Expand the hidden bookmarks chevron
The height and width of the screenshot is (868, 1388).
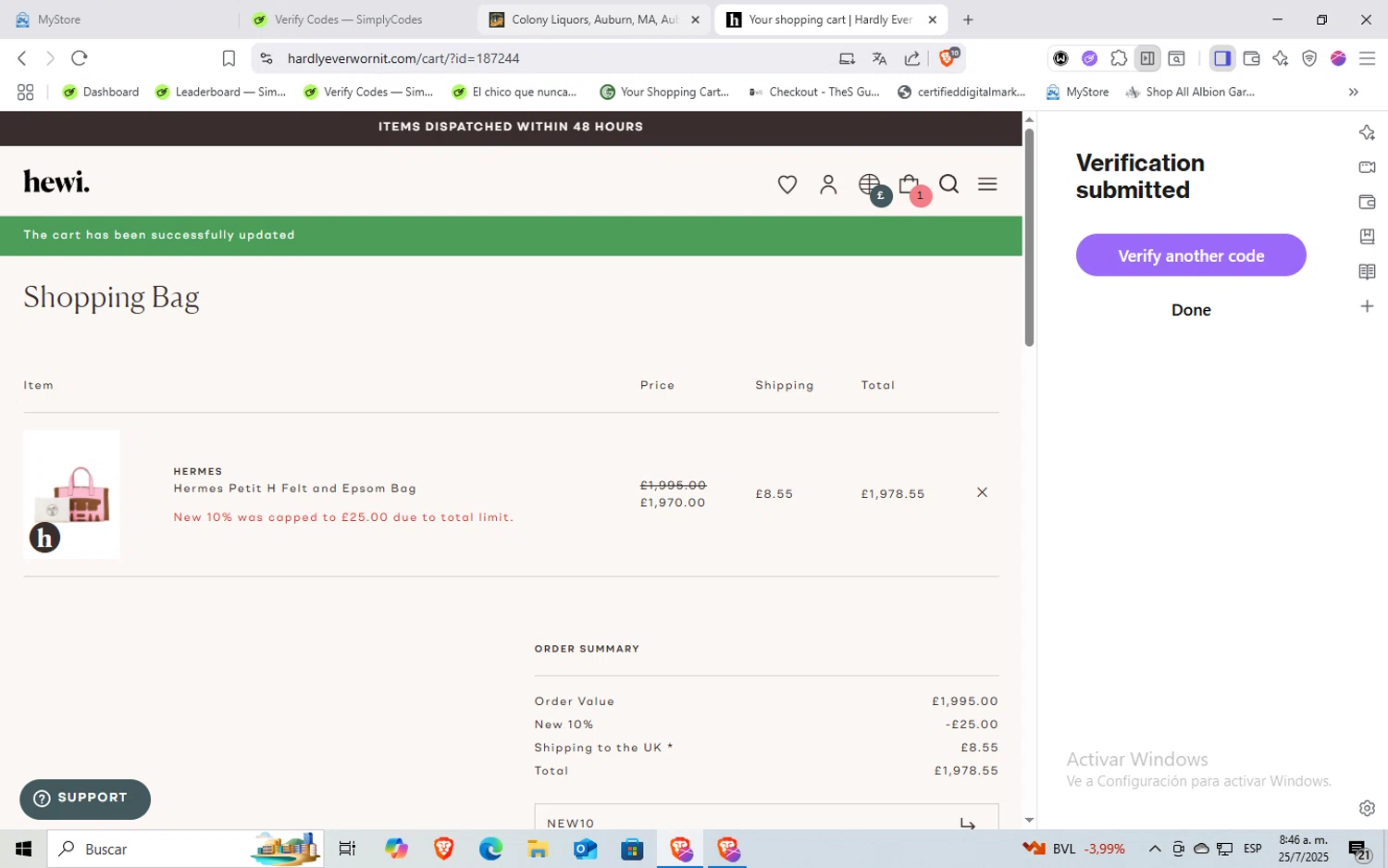coord(1353,92)
